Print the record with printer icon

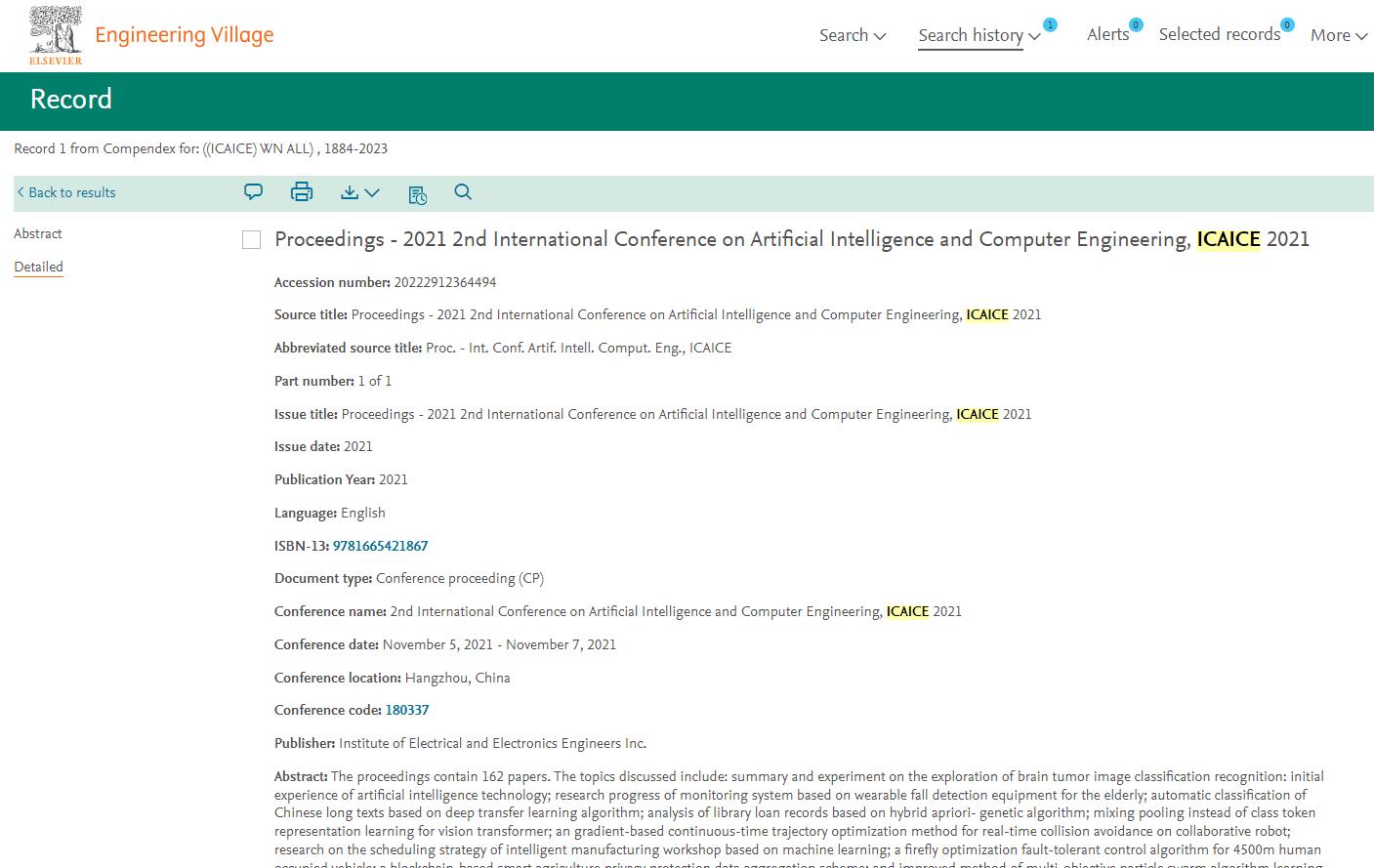[302, 192]
